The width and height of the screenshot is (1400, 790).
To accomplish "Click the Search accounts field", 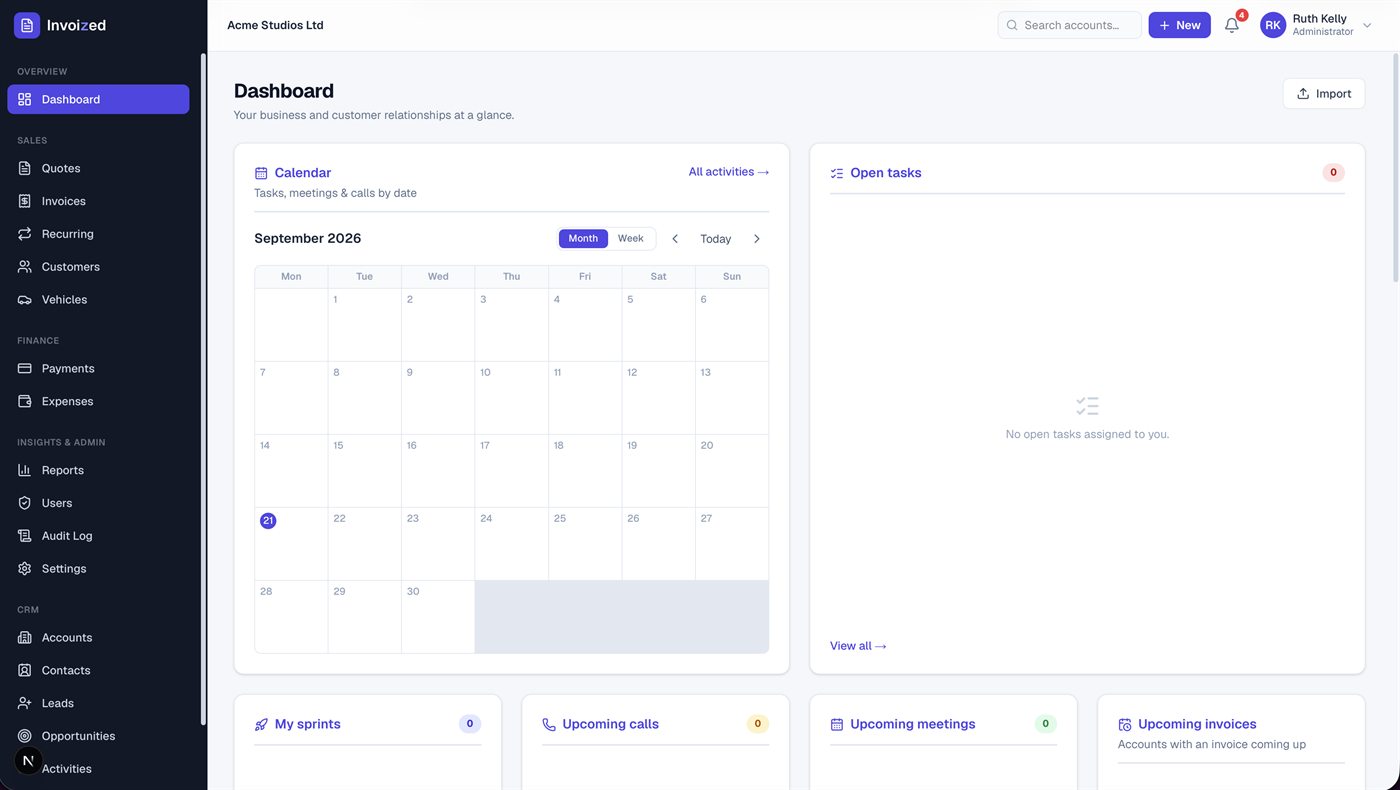I will point(1069,25).
